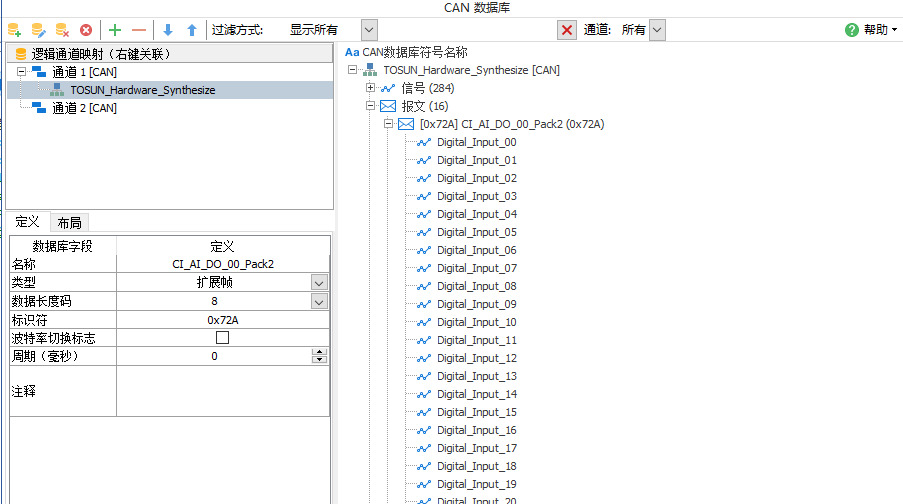The image size is (903, 504).
Task: Click the blue move down arrow
Action: (x=168, y=30)
